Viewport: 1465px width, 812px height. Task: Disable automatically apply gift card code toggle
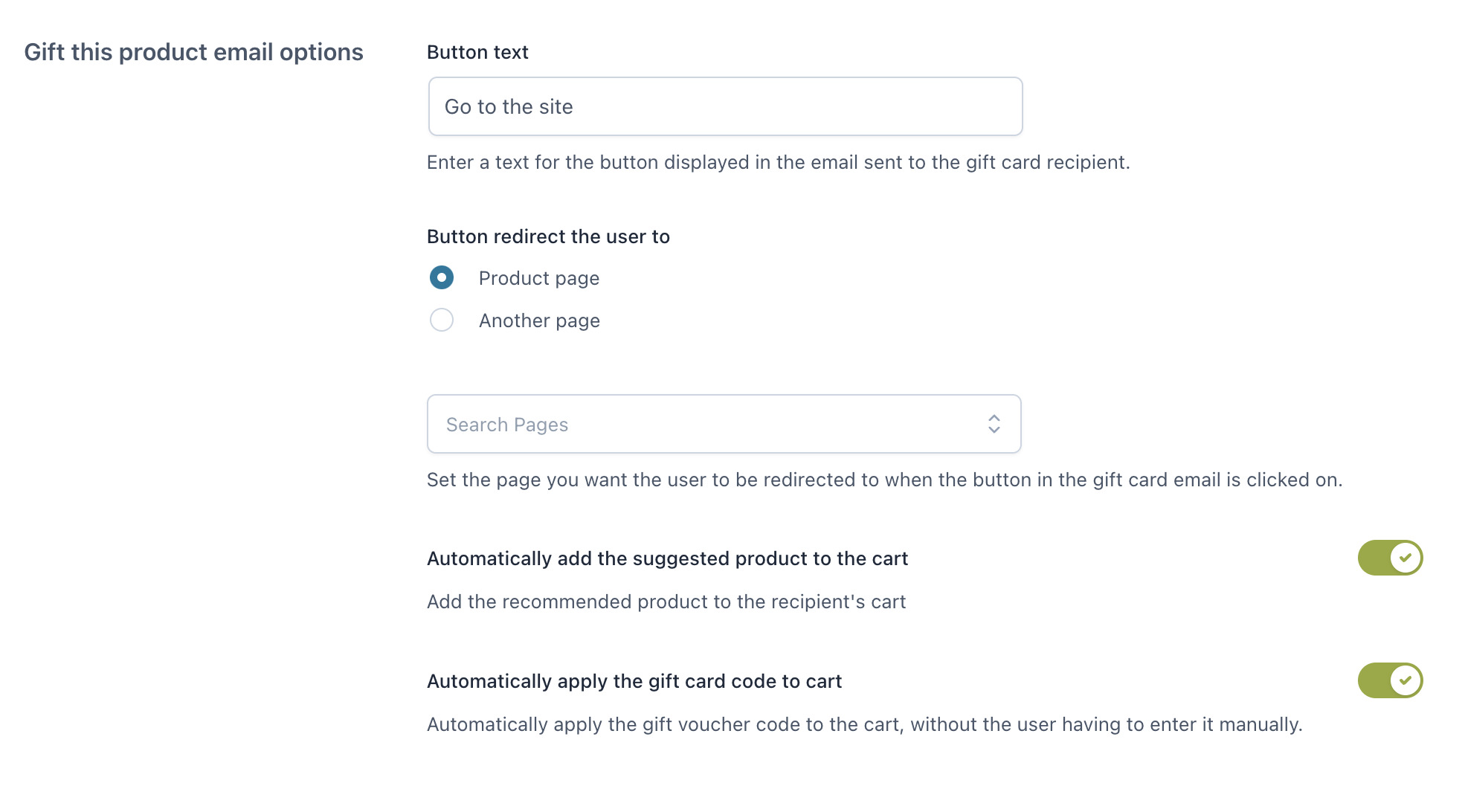click(1390, 680)
